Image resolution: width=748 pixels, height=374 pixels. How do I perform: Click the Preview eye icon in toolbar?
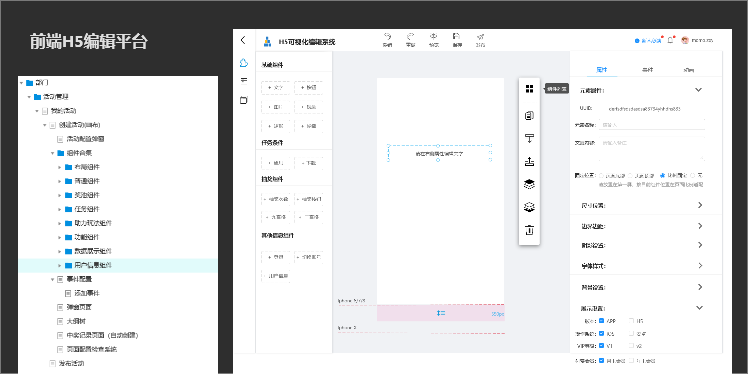(434, 36)
